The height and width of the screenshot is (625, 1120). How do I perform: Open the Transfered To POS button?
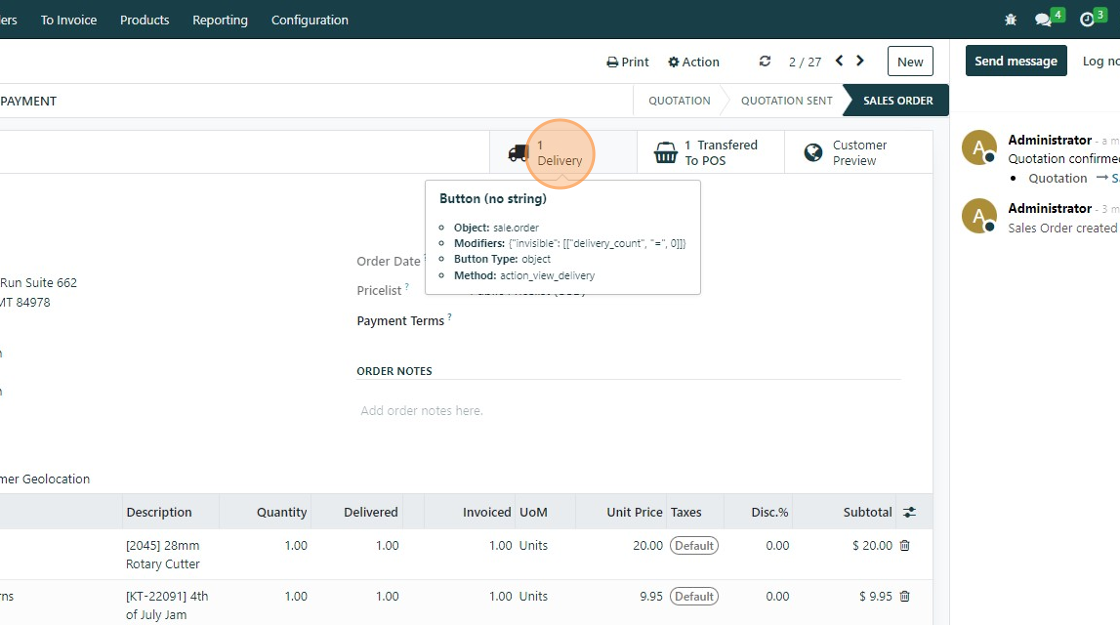pyautogui.click(x=710, y=153)
